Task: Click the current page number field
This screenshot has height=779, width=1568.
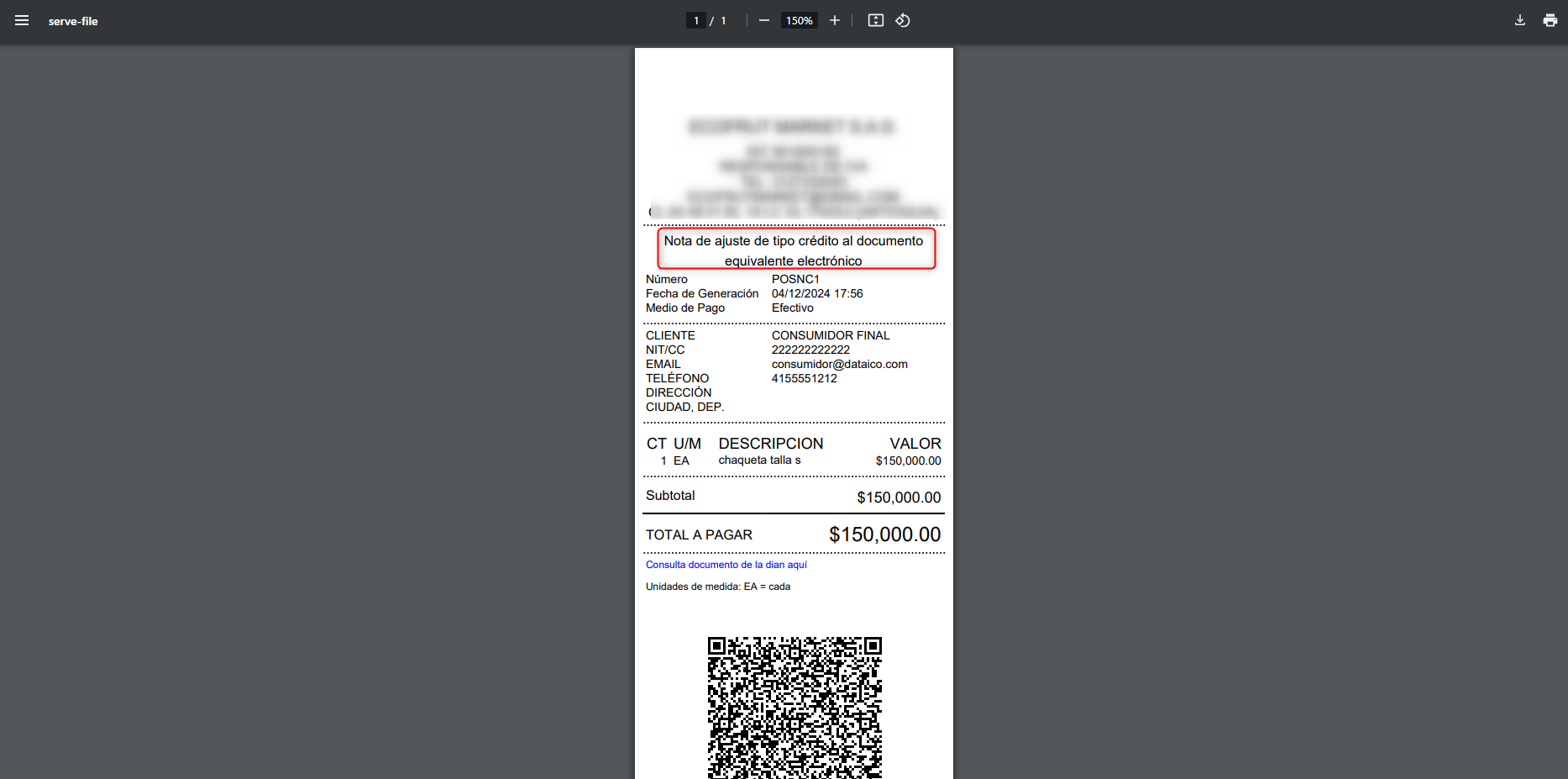Action: pos(695,21)
